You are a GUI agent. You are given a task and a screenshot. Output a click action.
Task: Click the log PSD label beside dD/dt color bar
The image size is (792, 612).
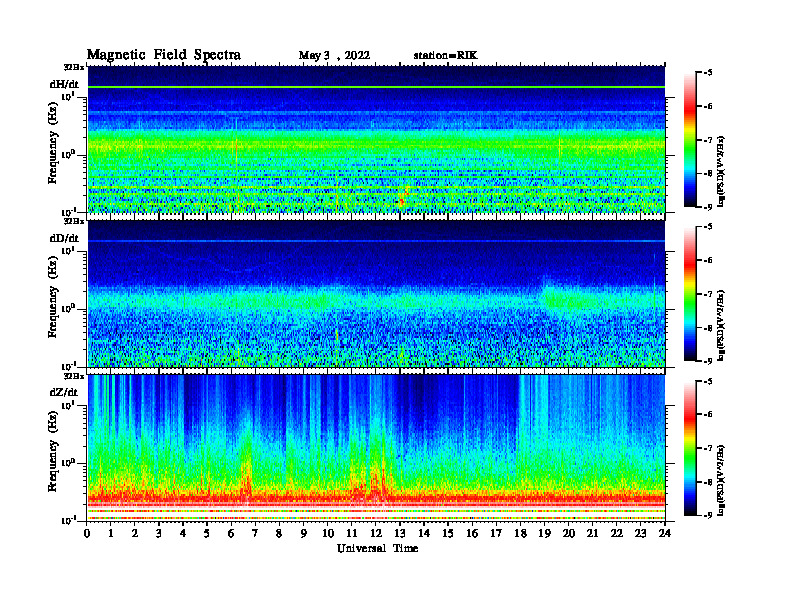pos(722,325)
